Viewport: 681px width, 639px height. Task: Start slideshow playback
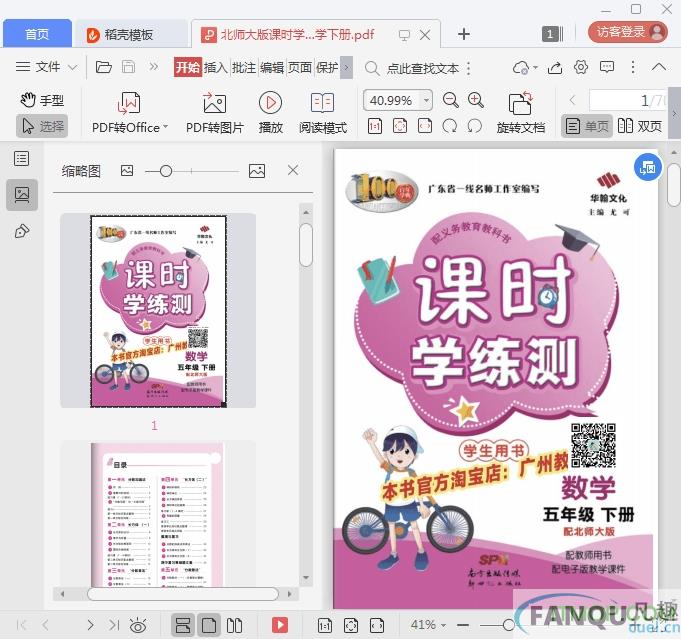pos(271,113)
